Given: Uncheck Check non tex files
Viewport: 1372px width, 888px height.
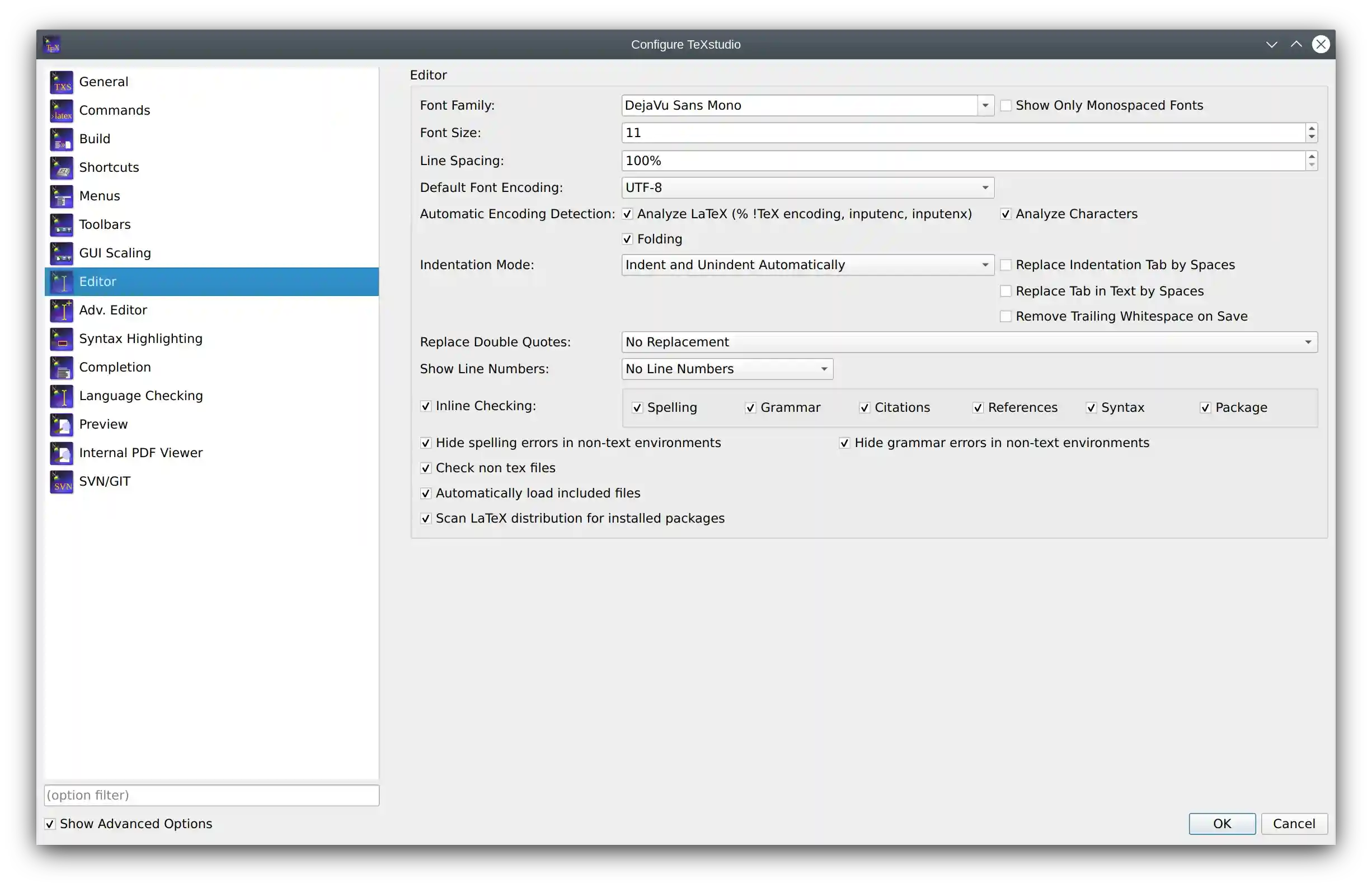Looking at the screenshot, I should pos(425,469).
